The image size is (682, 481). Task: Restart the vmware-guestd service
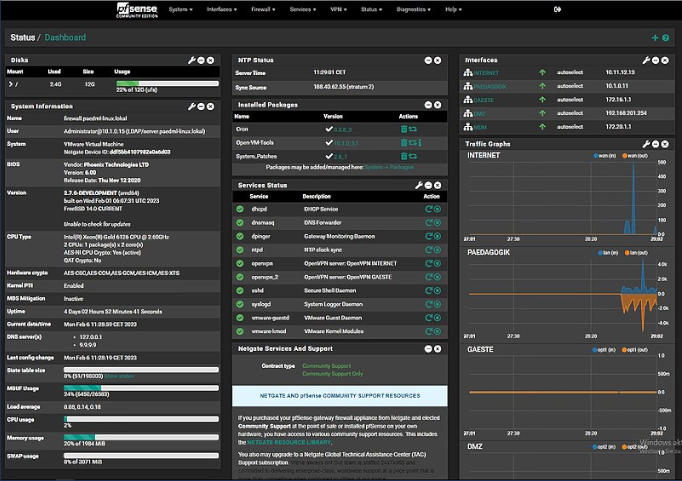coord(428,317)
